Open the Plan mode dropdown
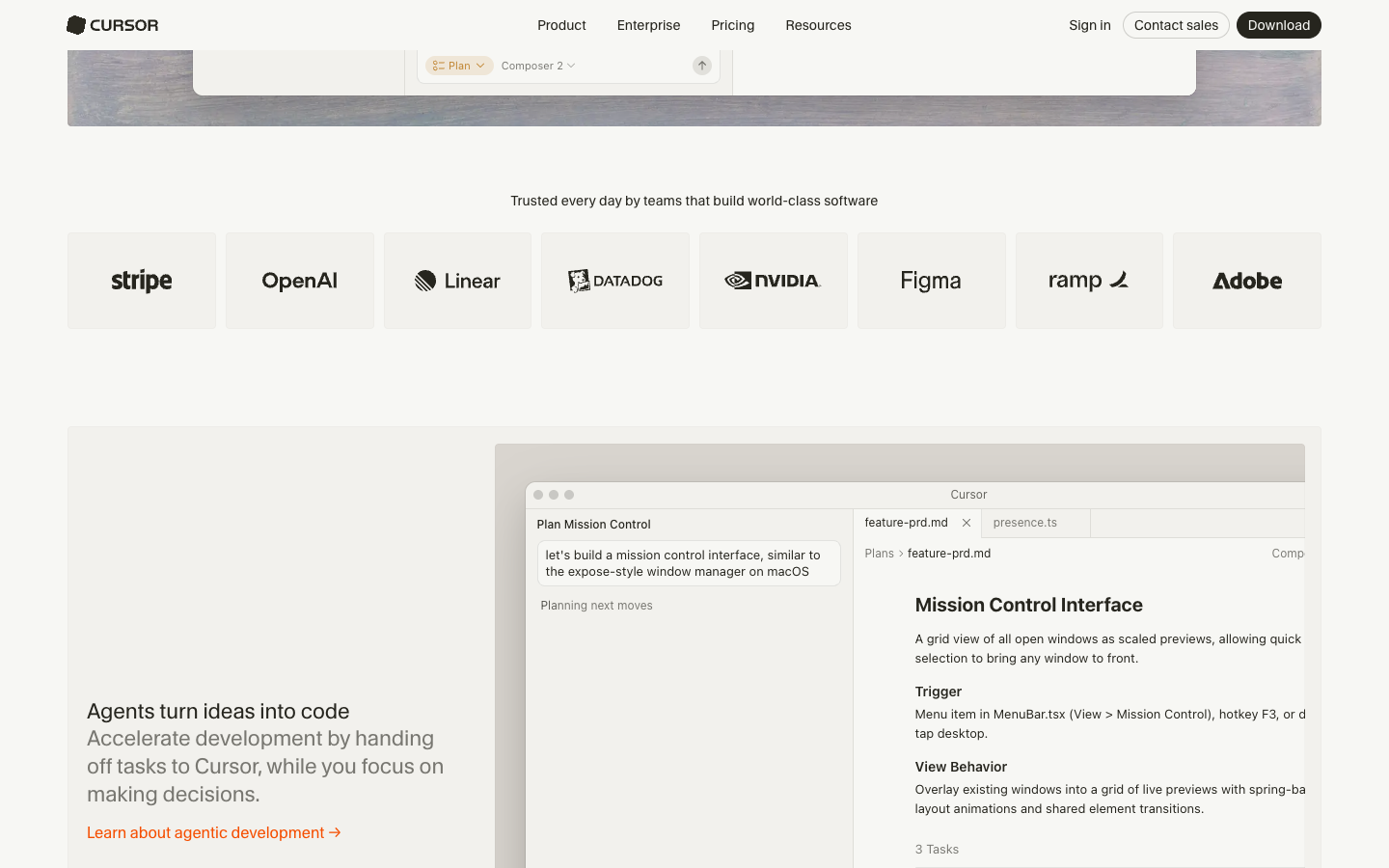The image size is (1389, 868). click(x=459, y=66)
